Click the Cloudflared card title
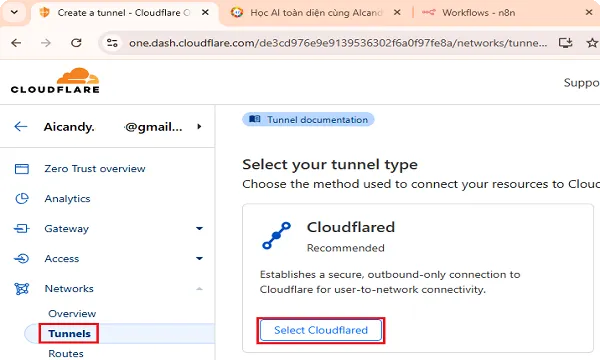Image resolution: width=600 pixels, height=360 pixels. click(x=351, y=227)
